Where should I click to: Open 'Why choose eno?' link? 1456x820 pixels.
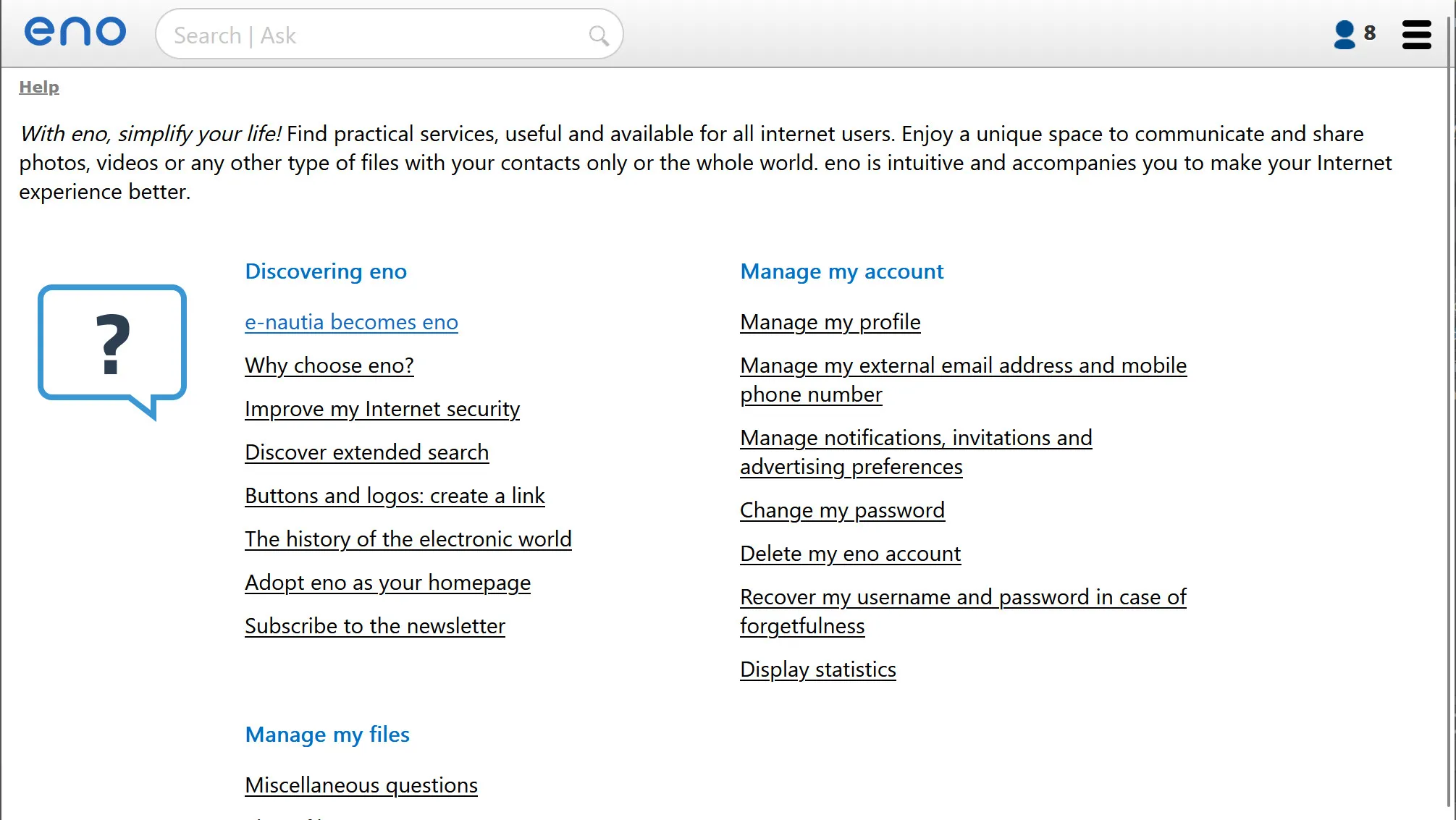[x=329, y=365]
